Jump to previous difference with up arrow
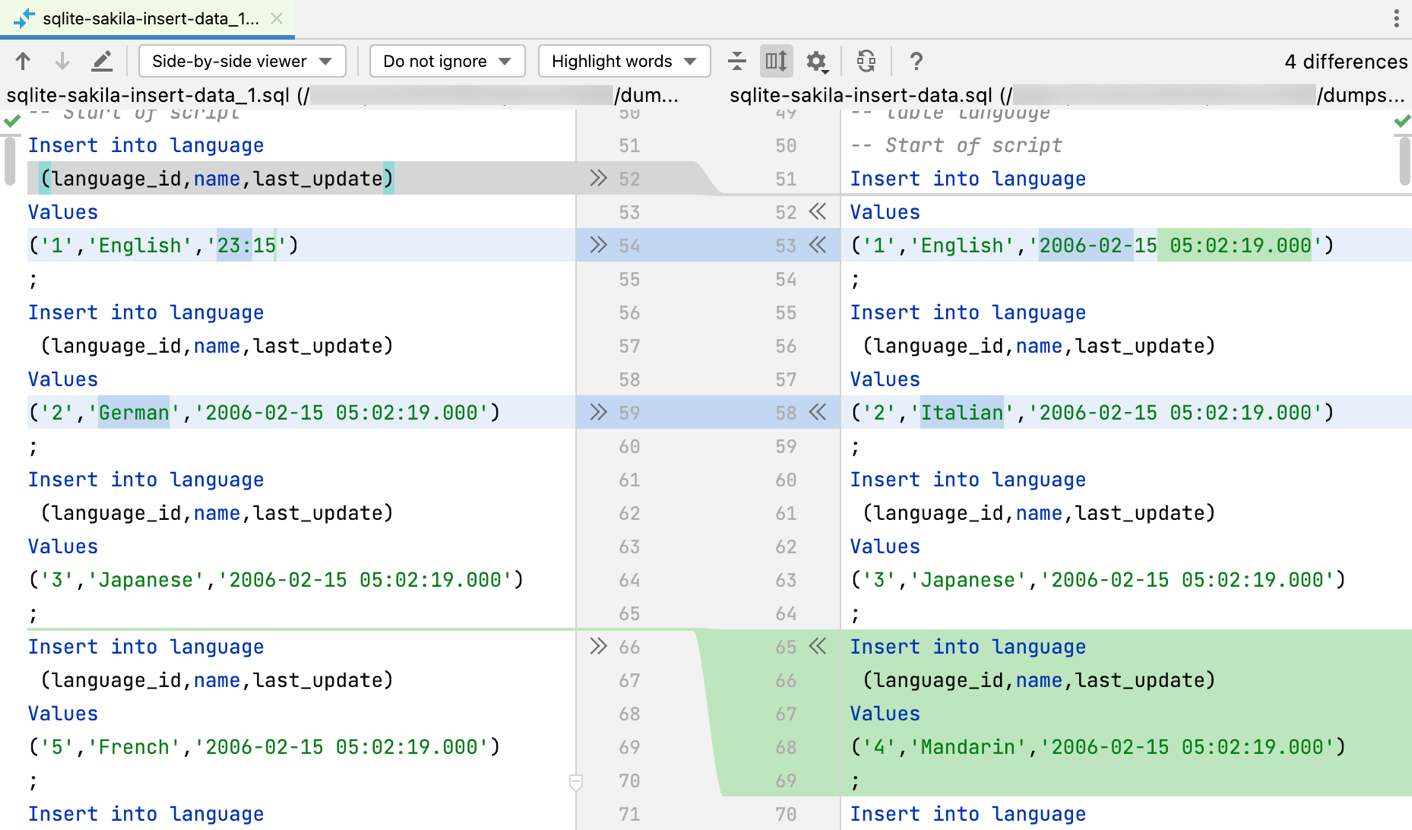This screenshot has height=830, width=1412. point(23,62)
